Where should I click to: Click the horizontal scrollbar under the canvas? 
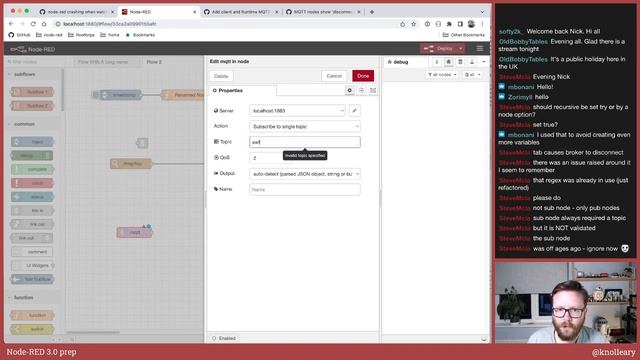point(93,332)
